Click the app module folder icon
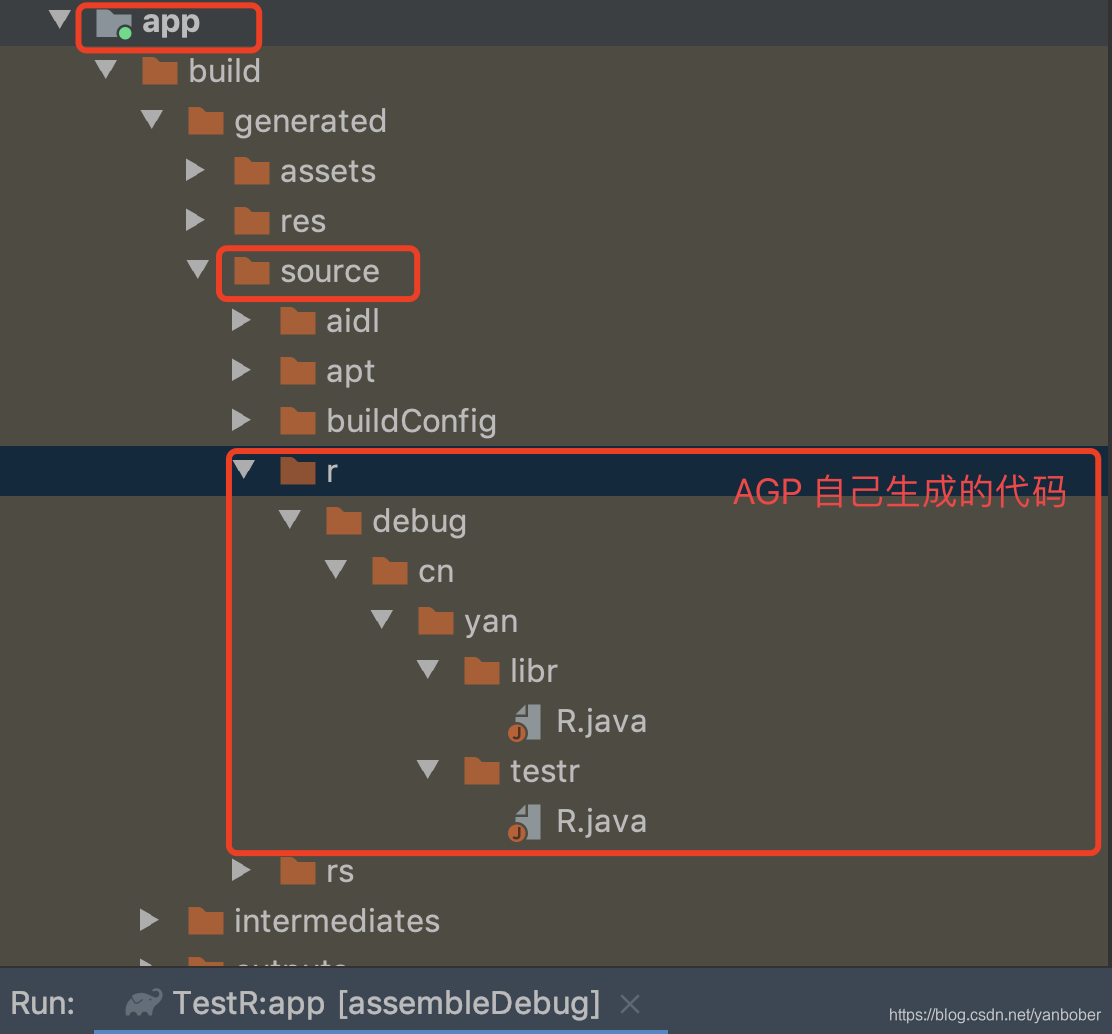This screenshot has height=1034, width=1112. (x=113, y=23)
